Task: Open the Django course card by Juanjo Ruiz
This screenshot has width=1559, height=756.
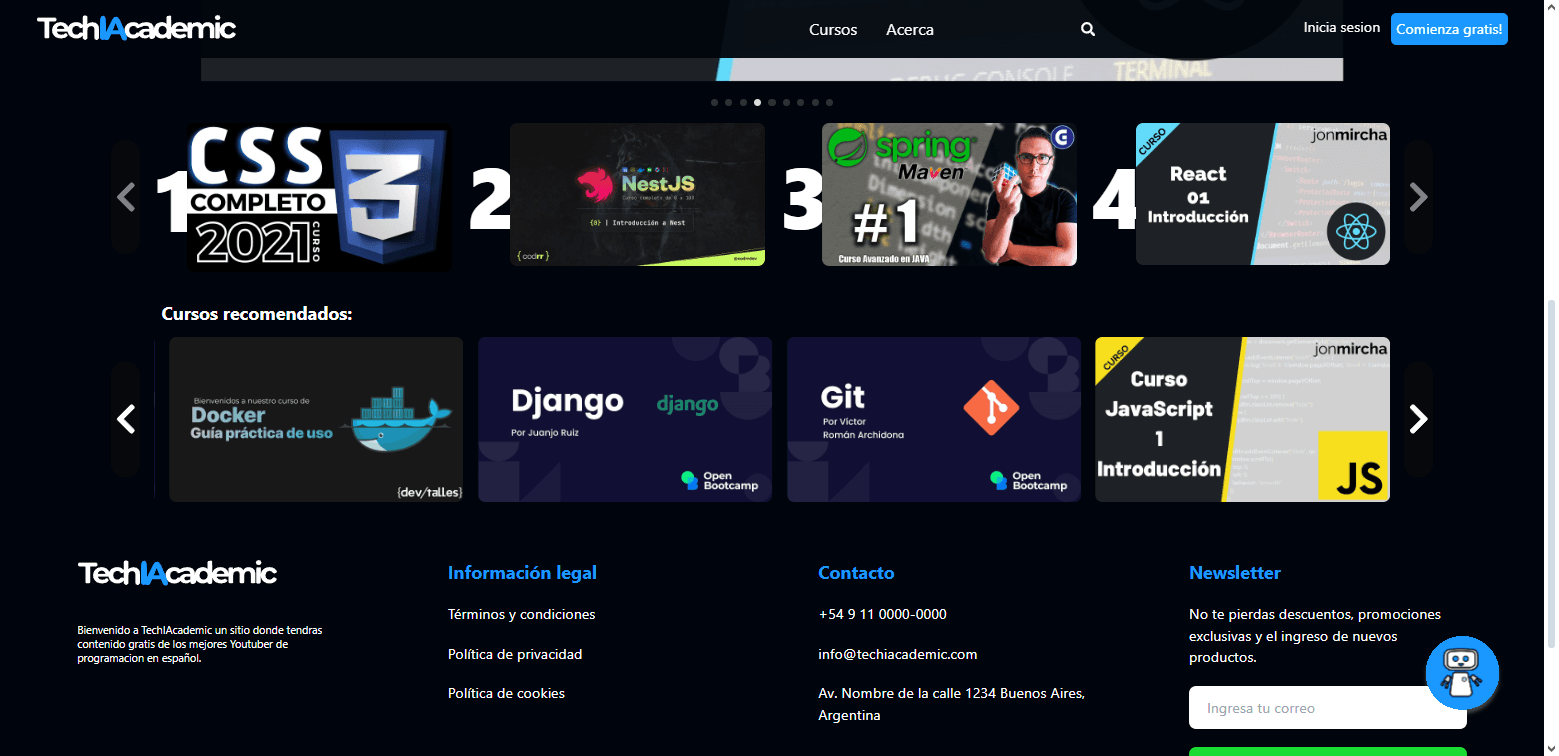Action: point(625,419)
